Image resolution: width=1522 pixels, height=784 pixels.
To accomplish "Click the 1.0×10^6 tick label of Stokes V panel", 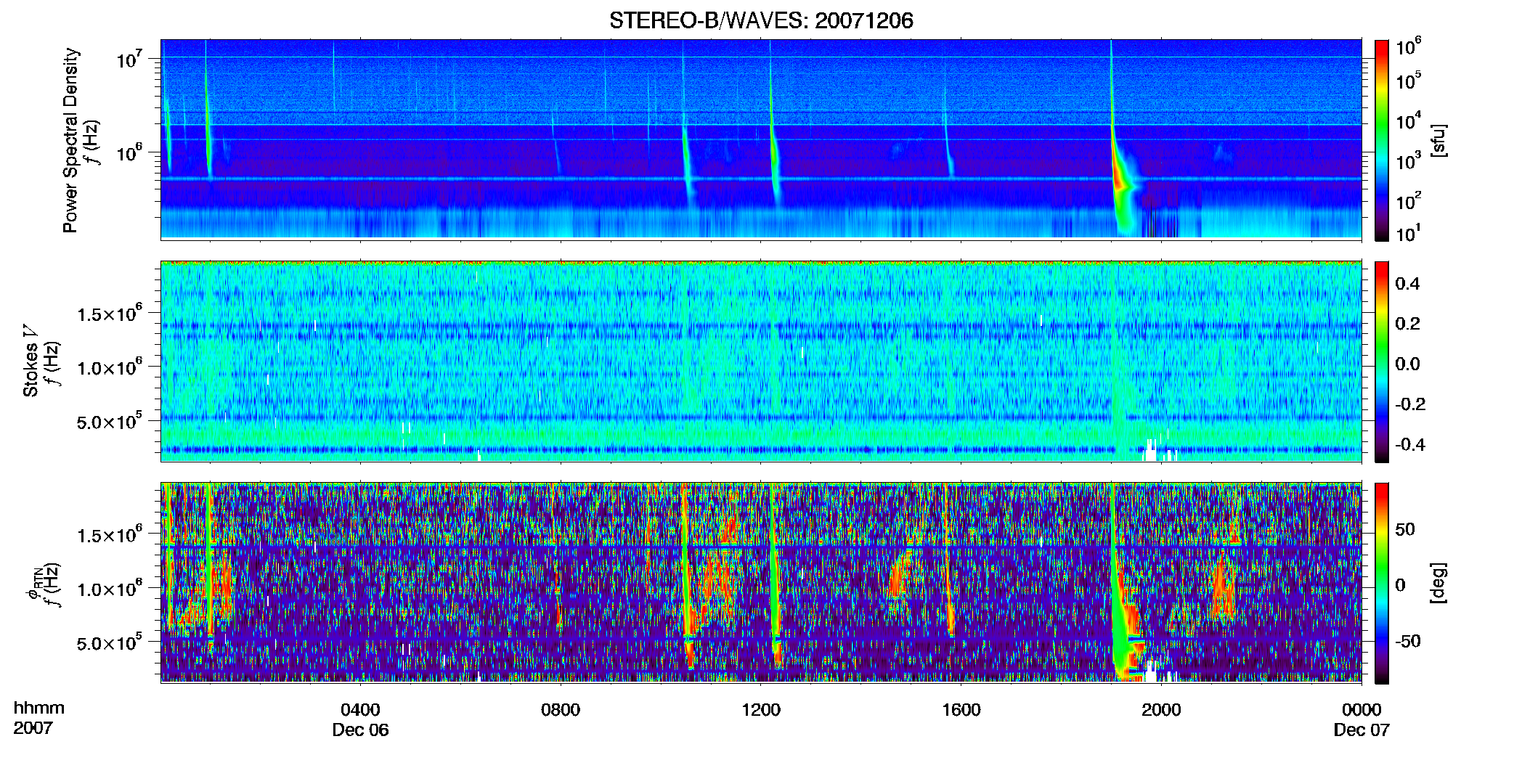I will coord(110,367).
